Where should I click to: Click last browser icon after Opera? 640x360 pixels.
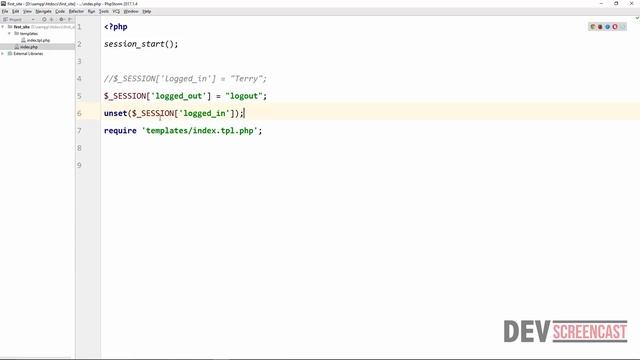point(622,27)
